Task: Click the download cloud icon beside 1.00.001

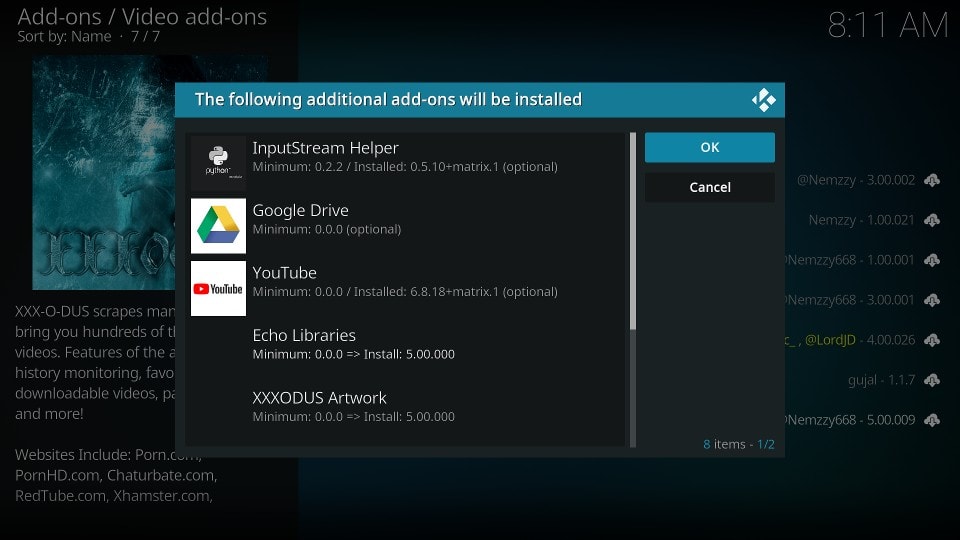Action: coord(932,260)
